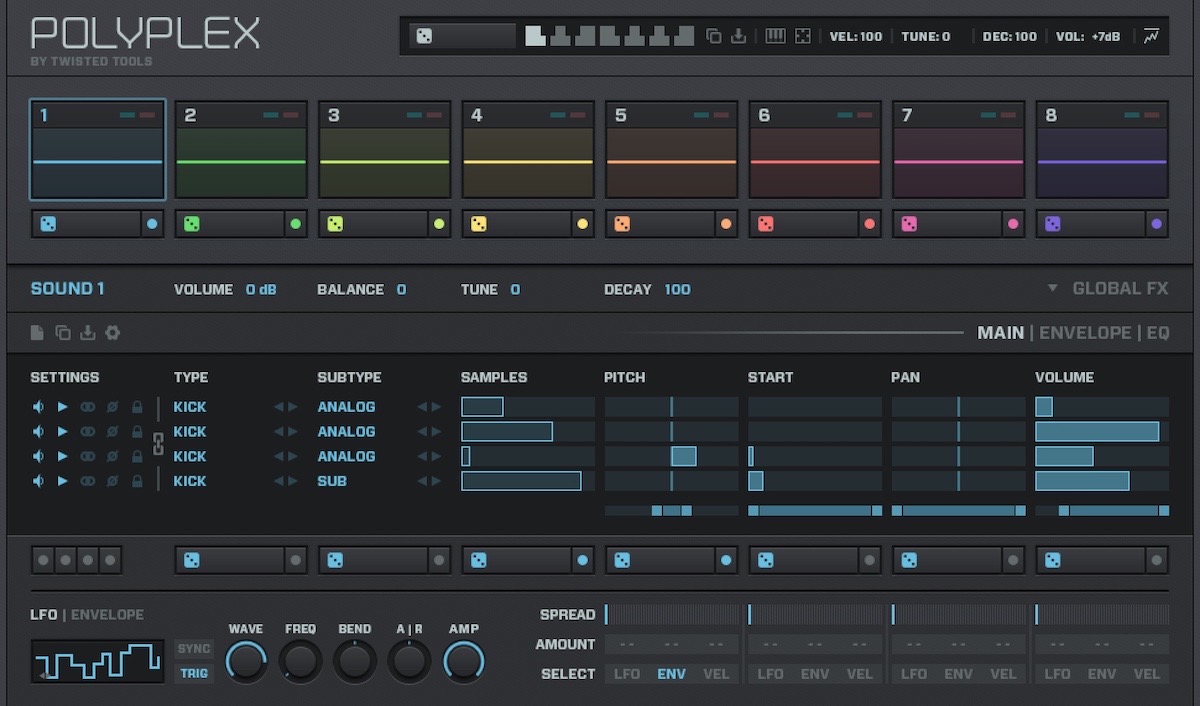Viewport: 1200px width, 706px height.
Task: Randomize the PITCH column with its dice
Action: click(622, 560)
